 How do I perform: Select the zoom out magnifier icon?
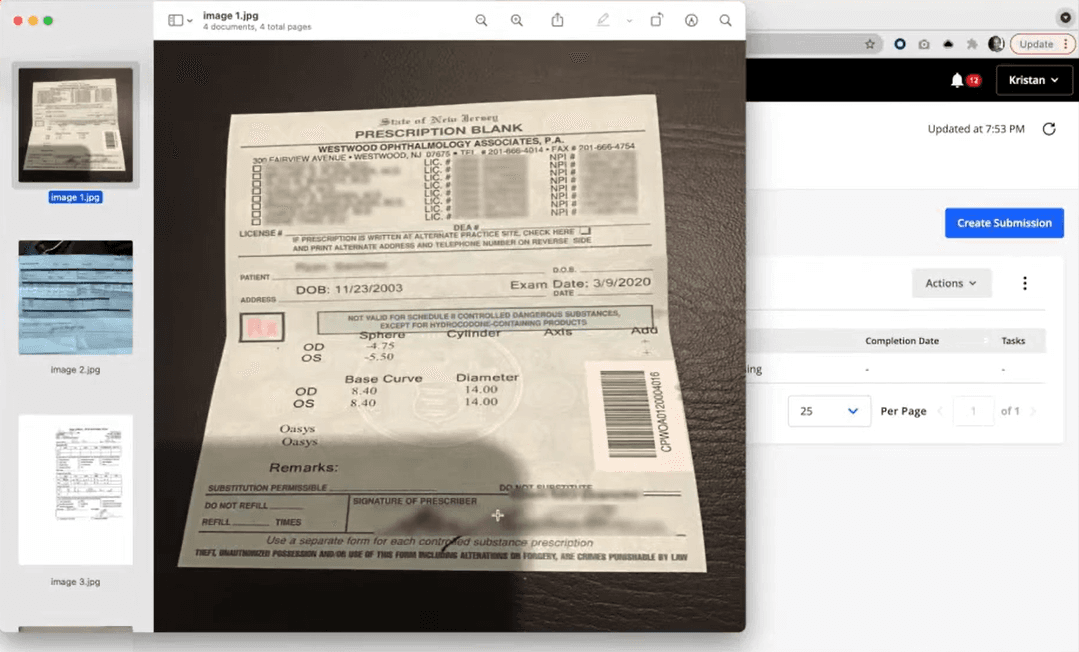tap(481, 19)
